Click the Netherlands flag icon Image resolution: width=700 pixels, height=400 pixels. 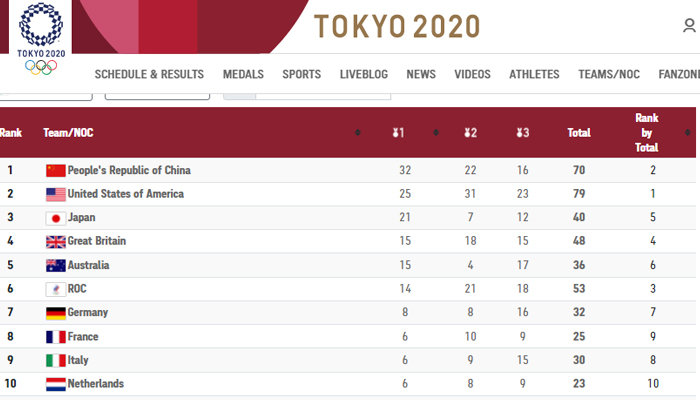tap(56, 384)
